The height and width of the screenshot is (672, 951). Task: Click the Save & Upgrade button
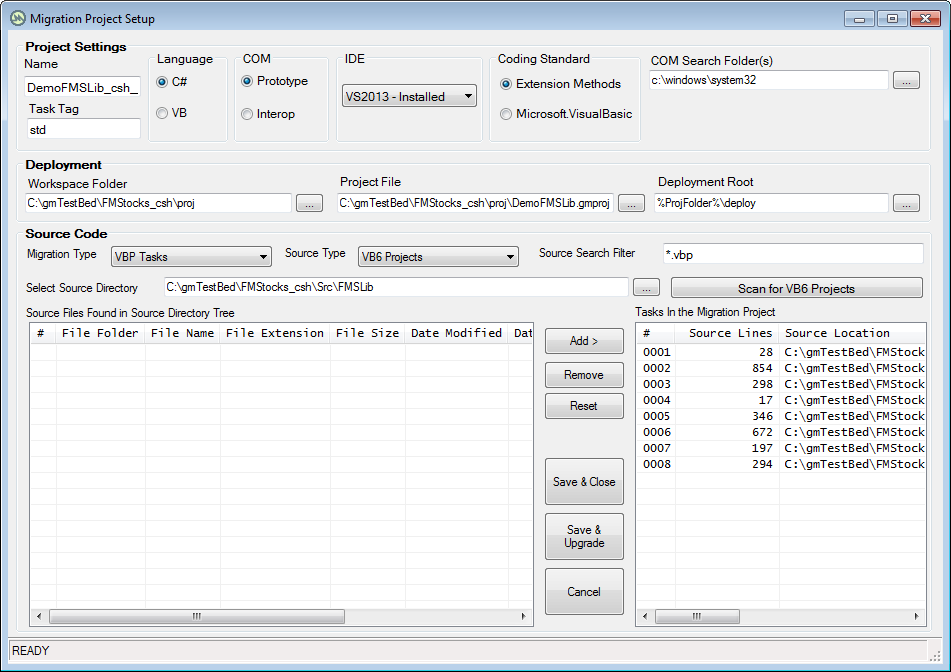(584, 537)
